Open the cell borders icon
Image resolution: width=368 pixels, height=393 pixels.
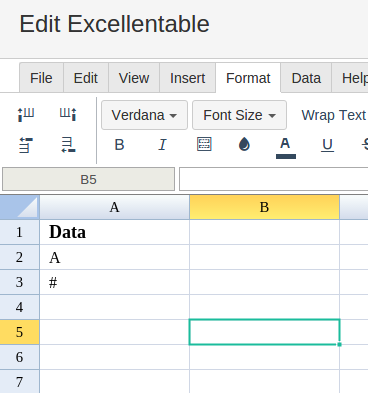point(204,144)
